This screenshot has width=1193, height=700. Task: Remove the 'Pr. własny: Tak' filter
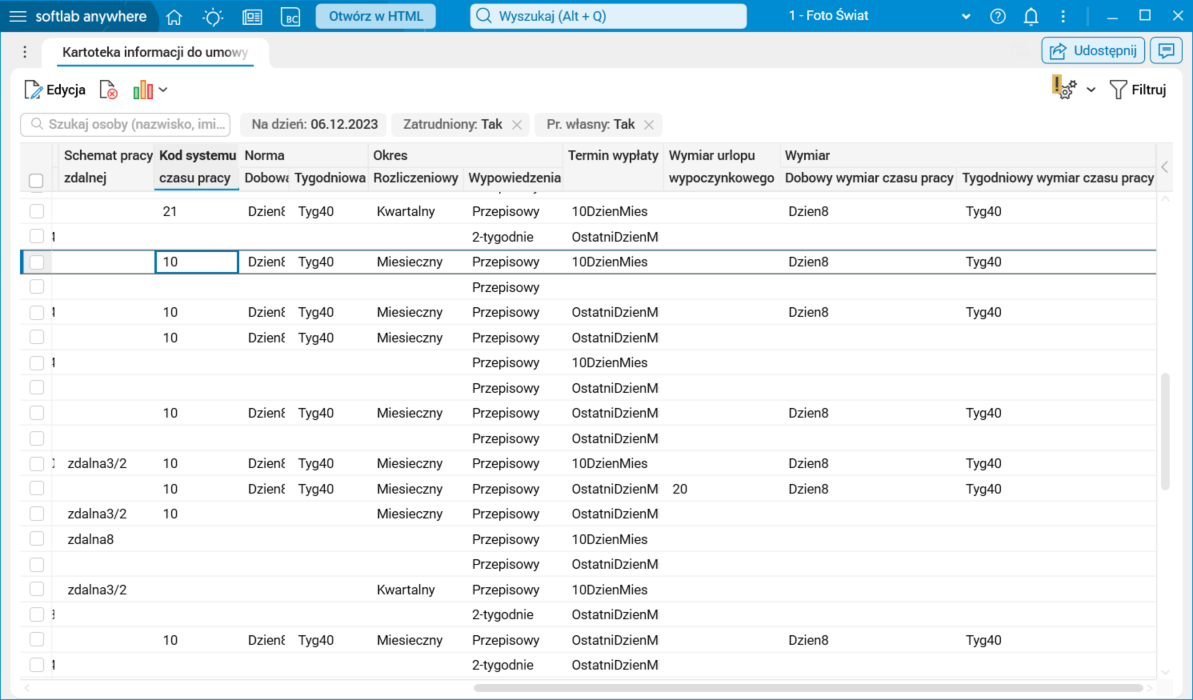click(649, 125)
